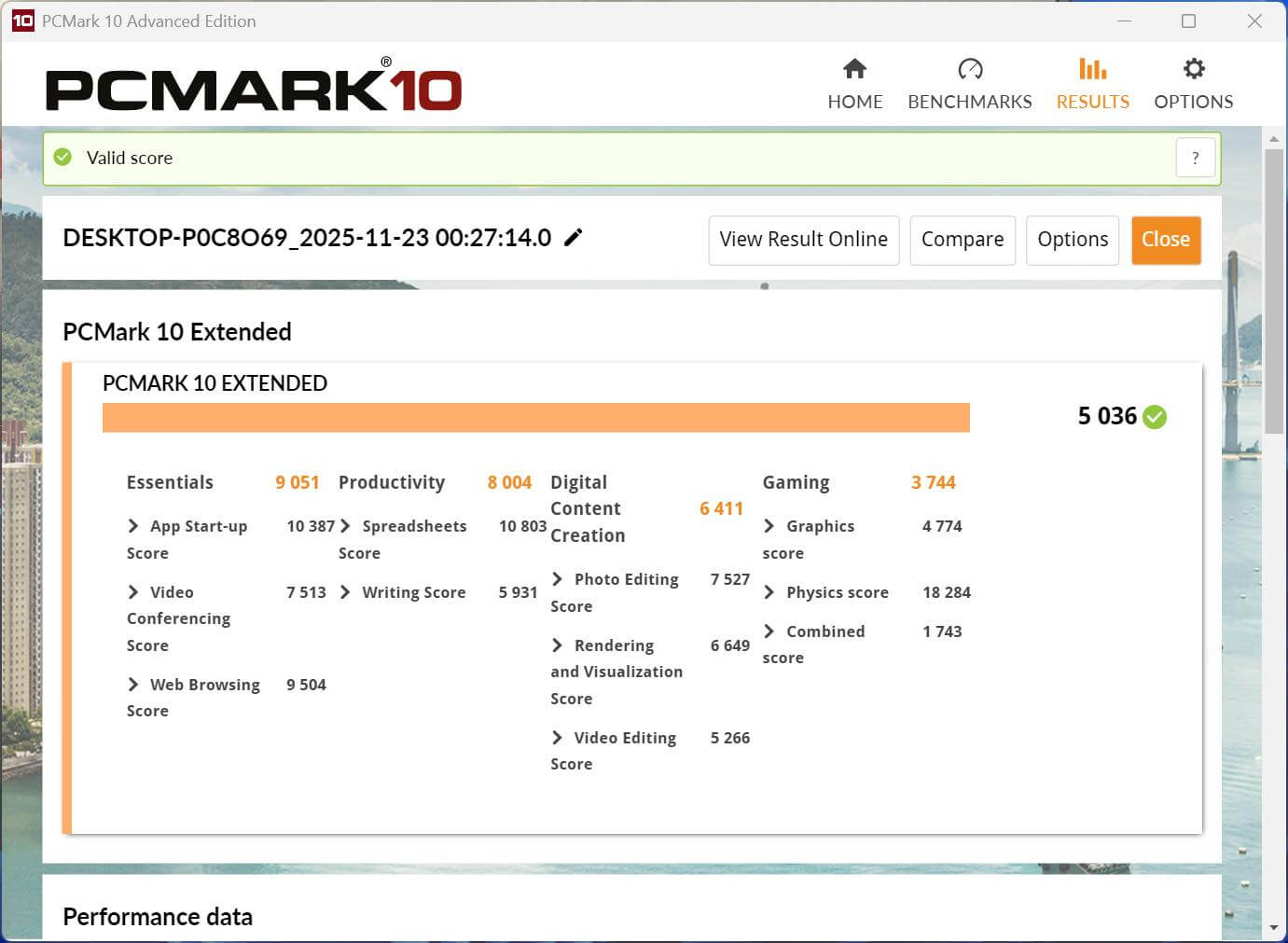Expand the Spreadsheets Score breakdown
The image size is (1288, 943).
pos(345,526)
